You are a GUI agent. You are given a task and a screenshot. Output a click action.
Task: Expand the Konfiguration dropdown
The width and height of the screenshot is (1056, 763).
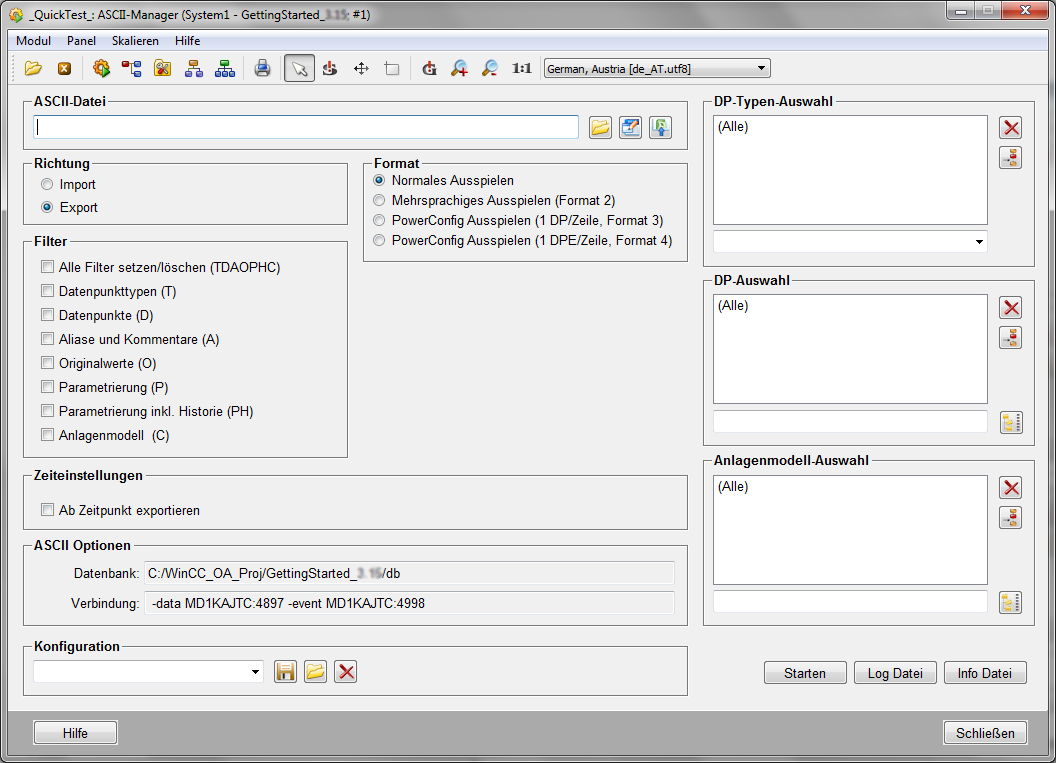click(x=255, y=672)
